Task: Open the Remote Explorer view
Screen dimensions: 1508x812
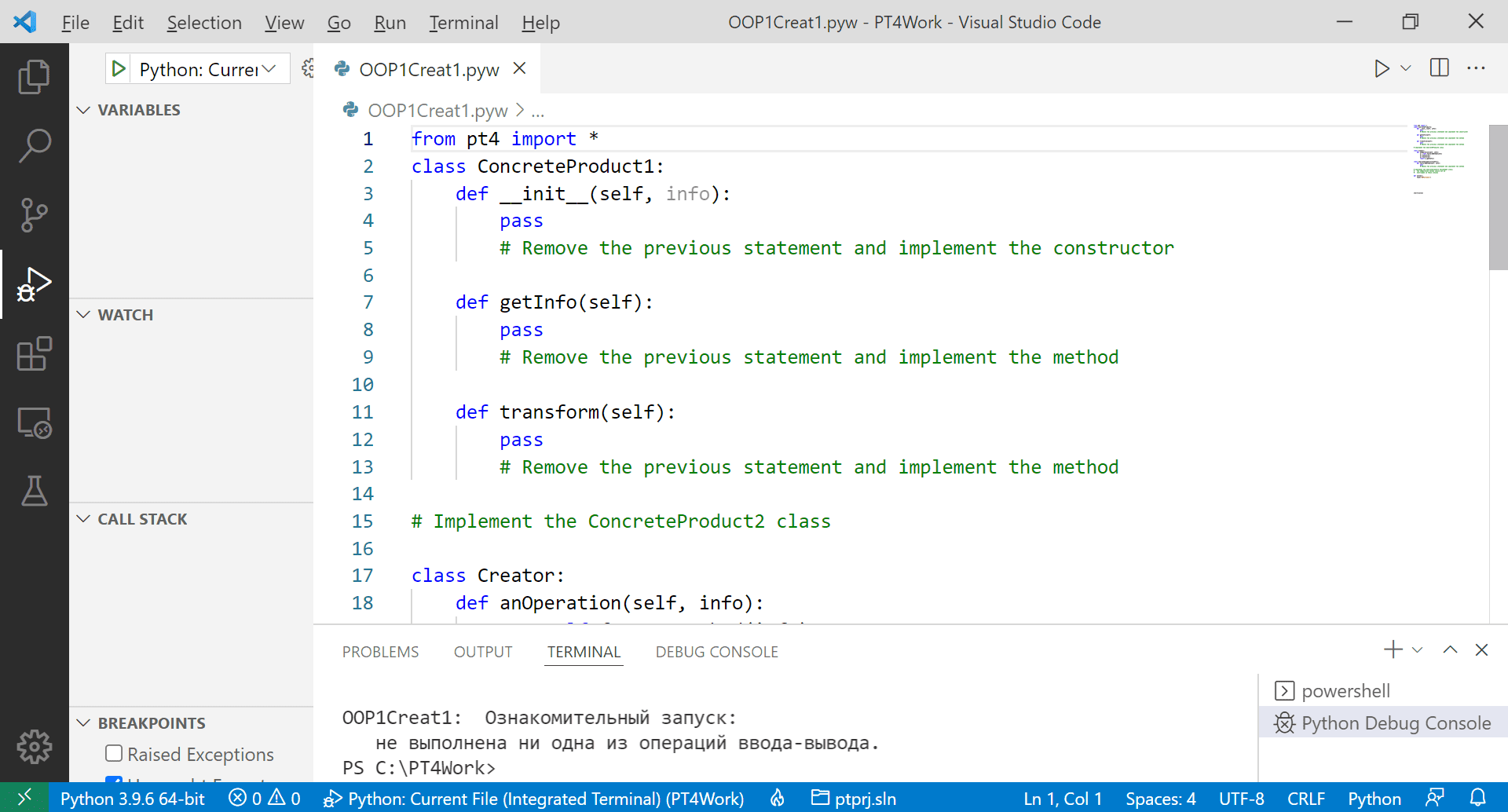Action: [x=34, y=422]
